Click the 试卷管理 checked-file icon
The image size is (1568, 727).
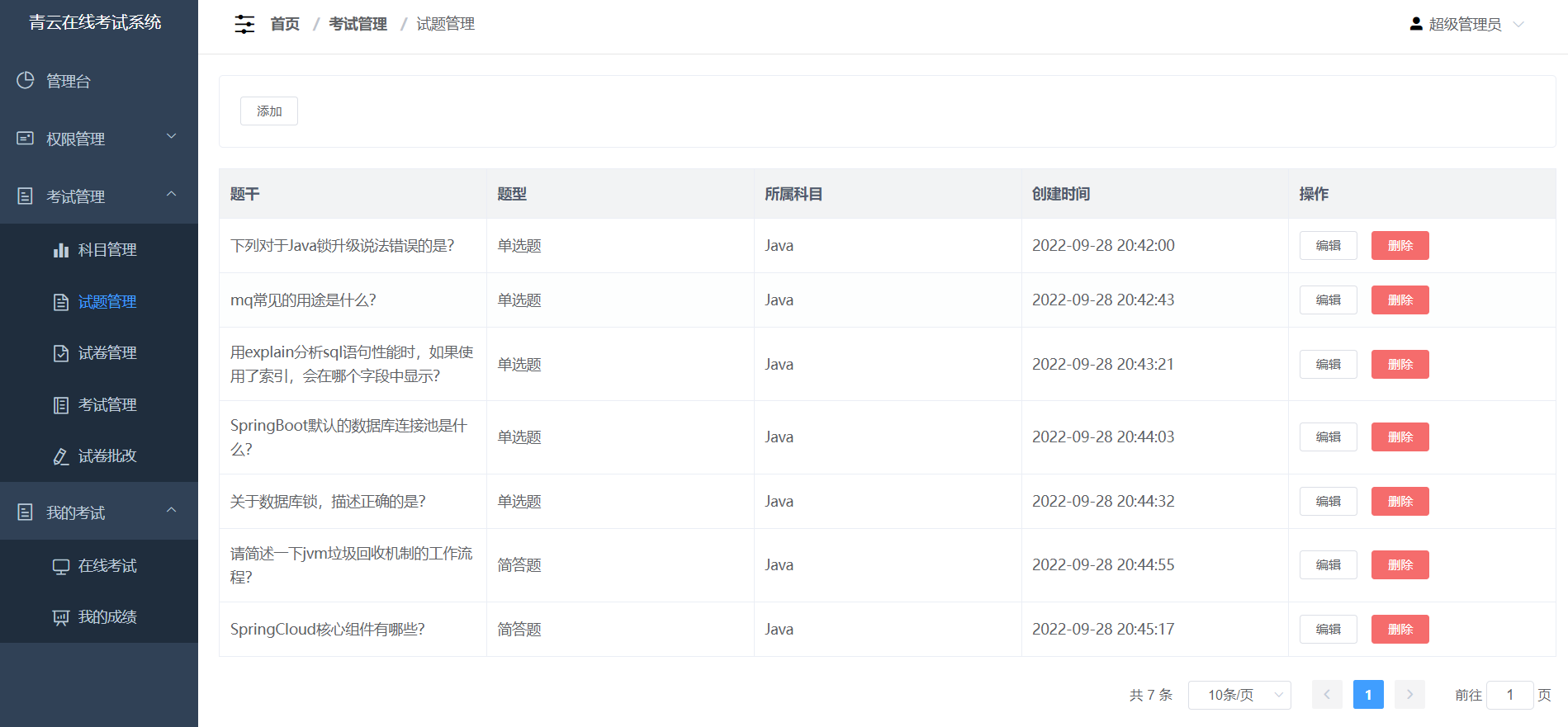(61, 353)
